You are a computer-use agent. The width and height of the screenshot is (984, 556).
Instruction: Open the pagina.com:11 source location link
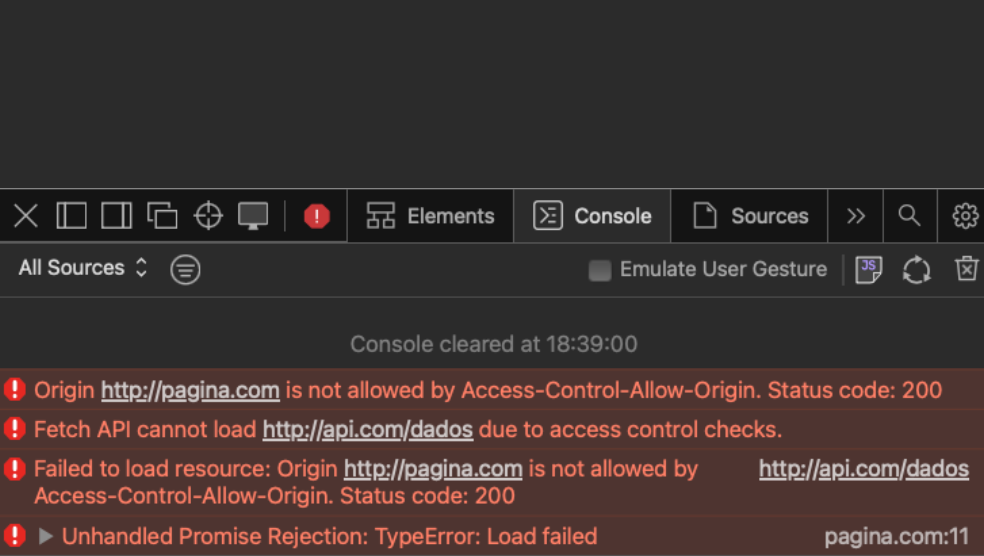896,537
